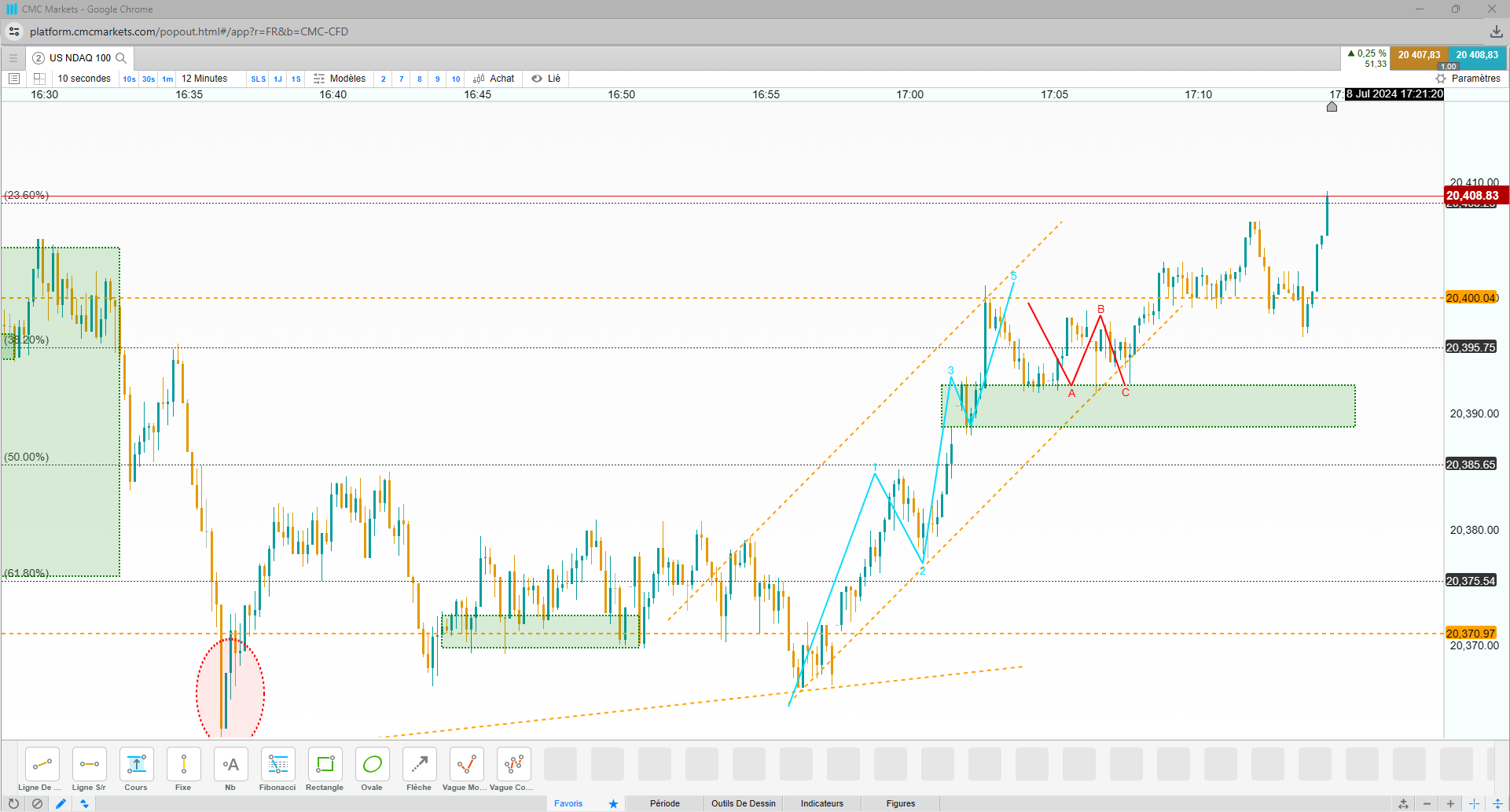
Task: Click the 20 408,83 buy price box
Action: [x=1477, y=57]
